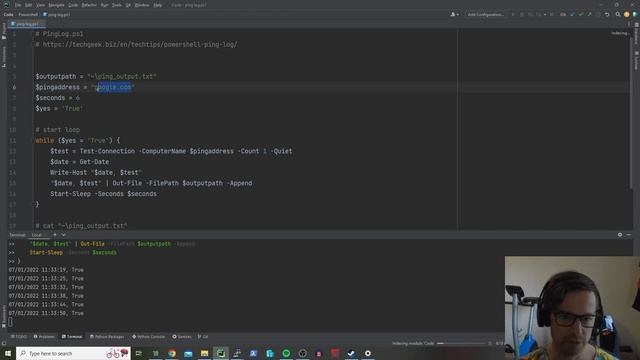Open the Problems tool window tab
The height and width of the screenshot is (360, 640).
point(44,337)
